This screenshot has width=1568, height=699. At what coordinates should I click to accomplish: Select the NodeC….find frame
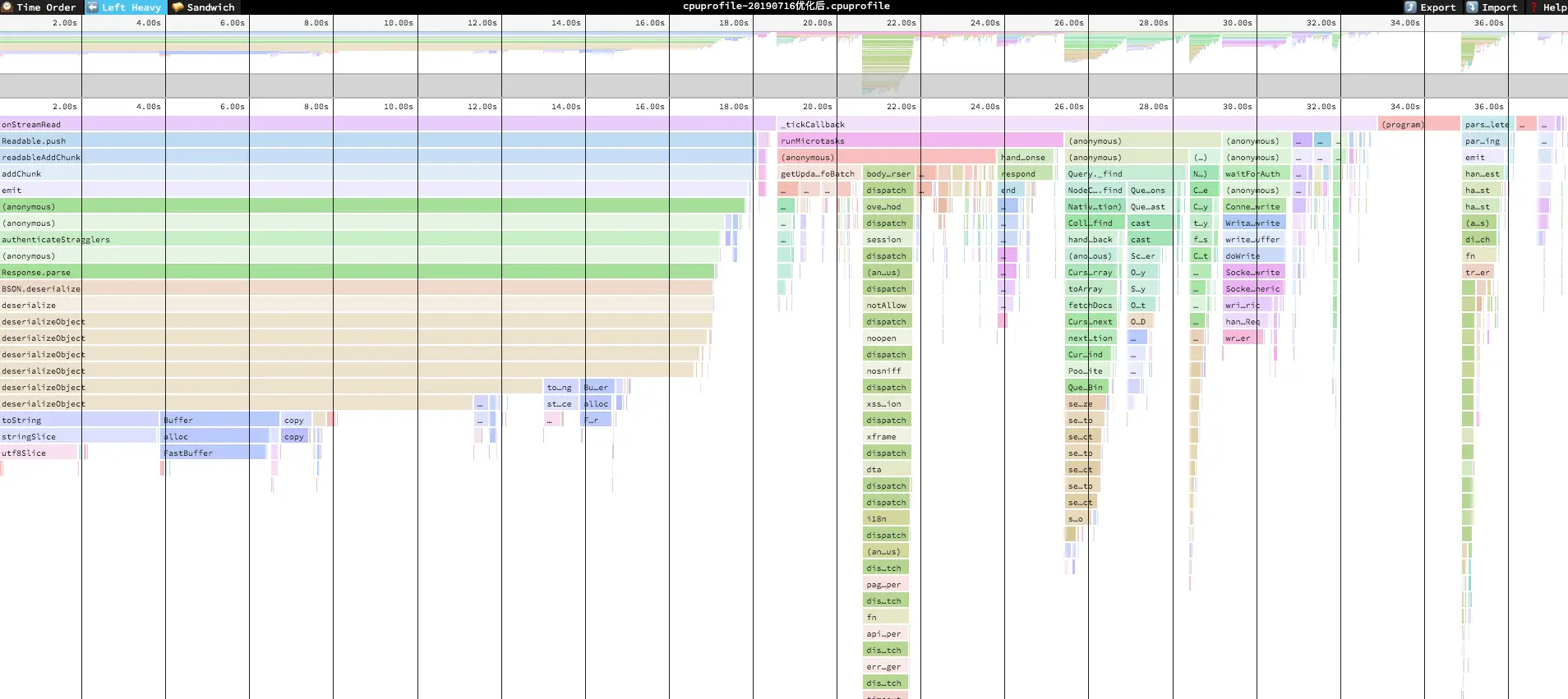pyautogui.click(x=1095, y=190)
